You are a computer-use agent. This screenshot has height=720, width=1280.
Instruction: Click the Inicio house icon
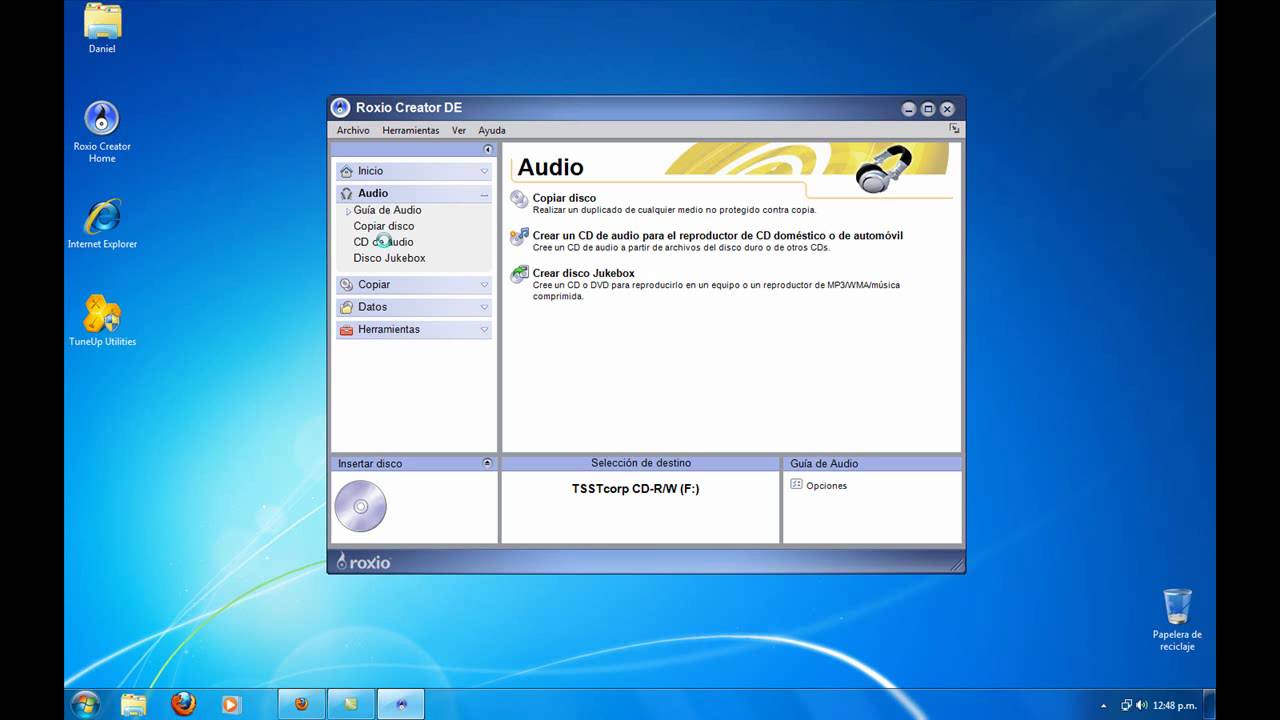pyautogui.click(x=346, y=171)
